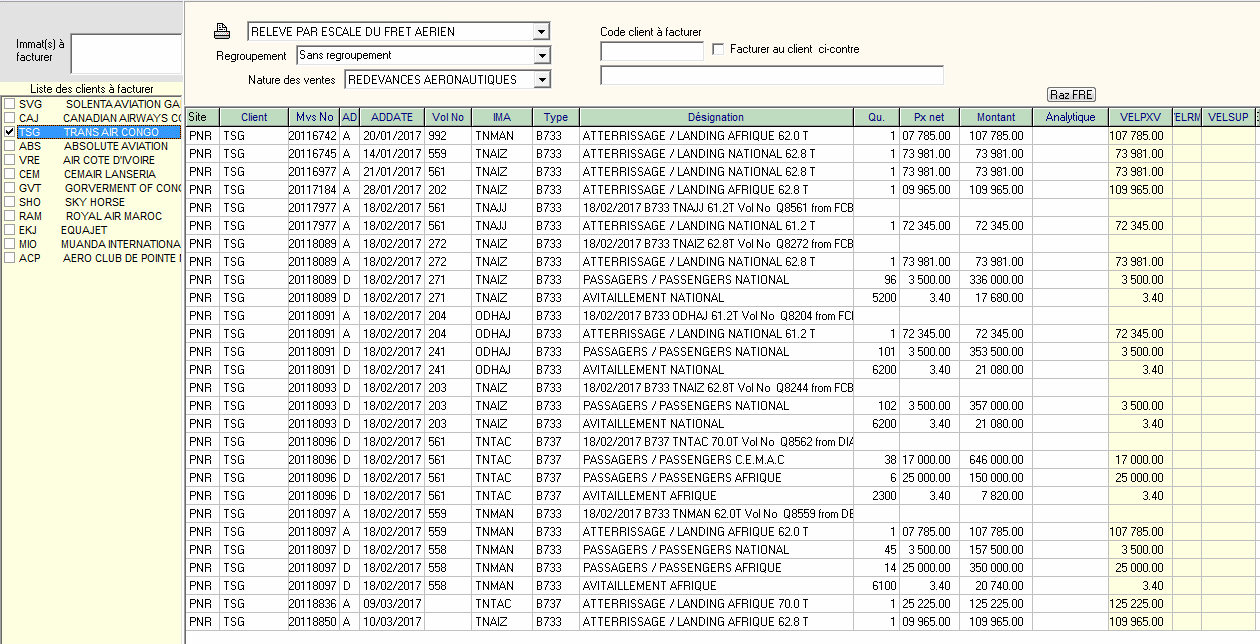
Task: Click the Montant column header
Action: pos(995,117)
